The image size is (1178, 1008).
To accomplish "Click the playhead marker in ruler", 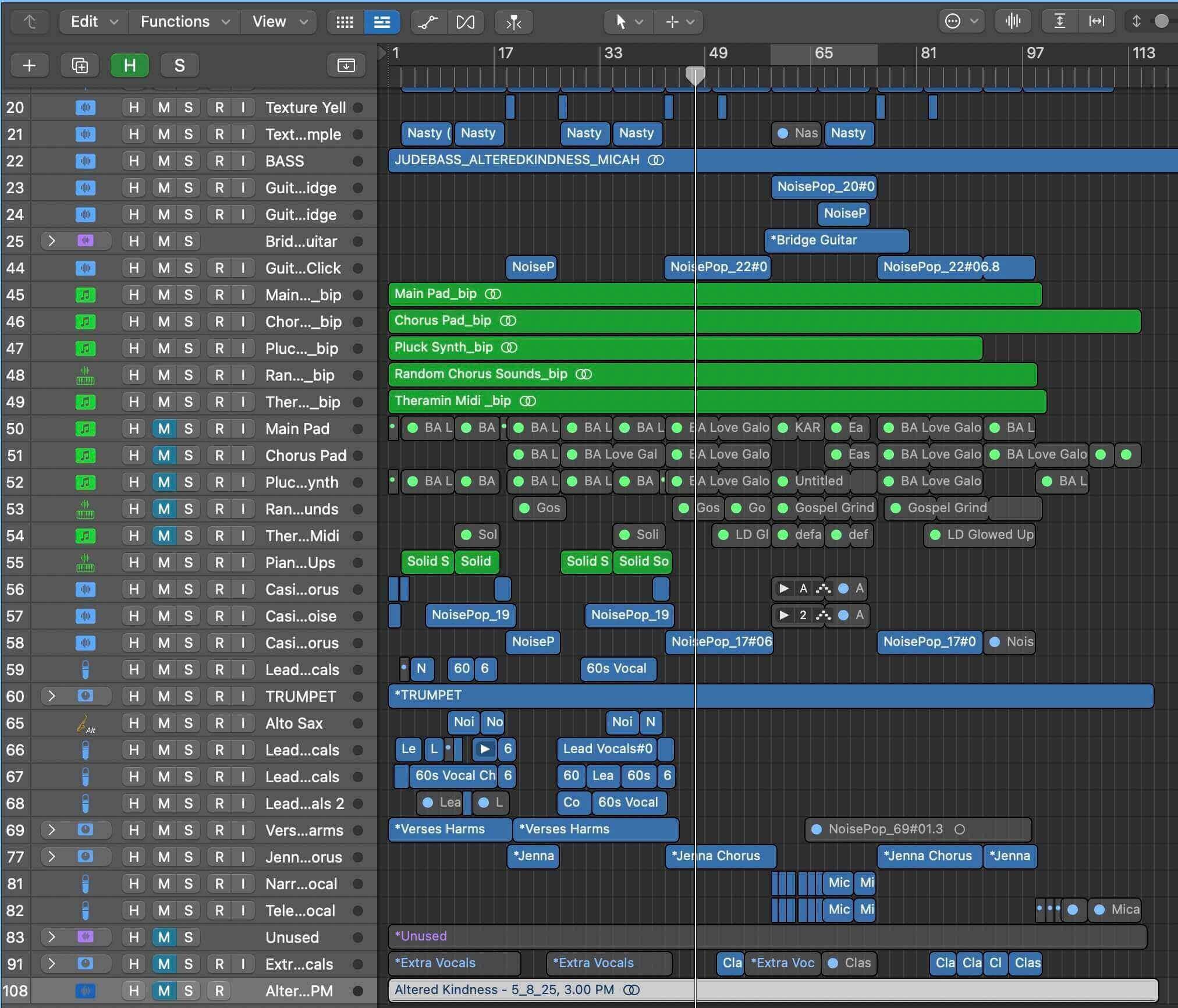I will 695,76.
